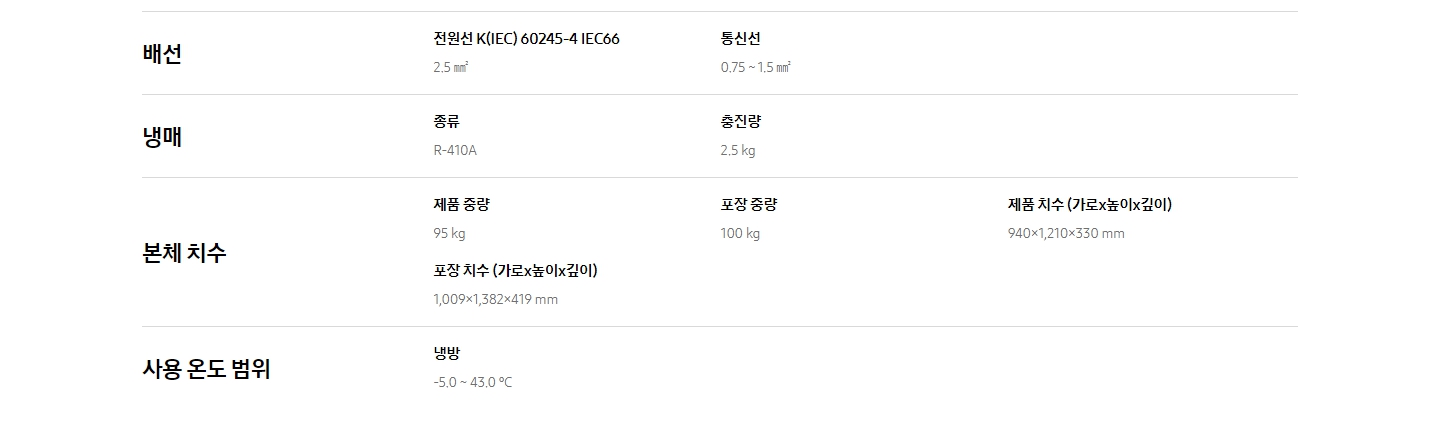Click the 940×1,210×330 mm product dimensions
The image size is (1440, 430).
coord(1066,234)
